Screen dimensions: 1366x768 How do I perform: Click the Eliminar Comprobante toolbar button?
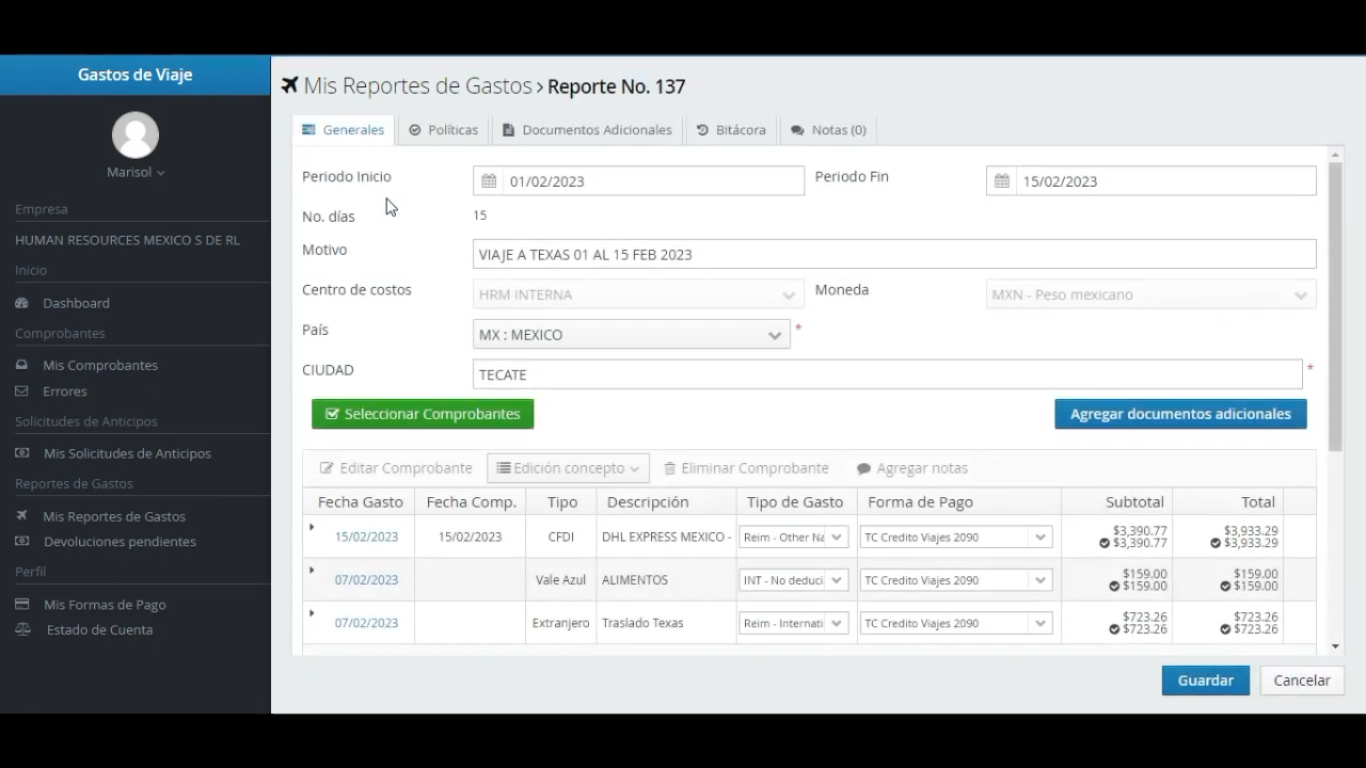pos(746,468)
